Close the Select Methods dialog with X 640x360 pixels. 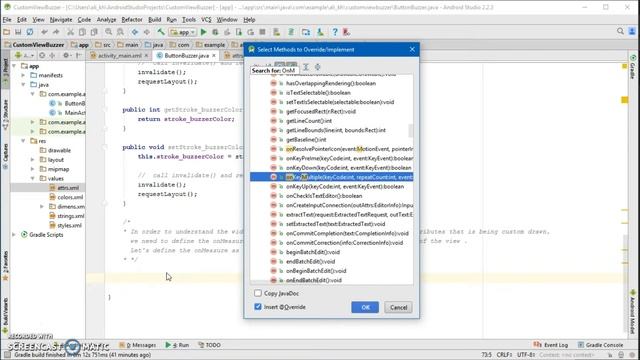coord(412,49)
